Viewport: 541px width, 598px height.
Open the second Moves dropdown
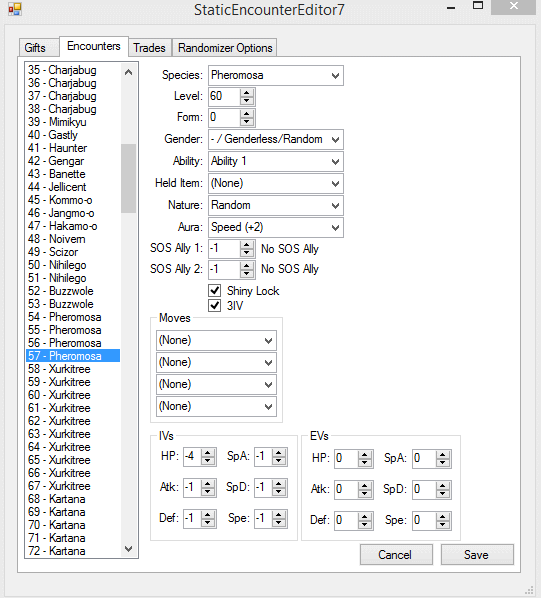pos(216,362)
